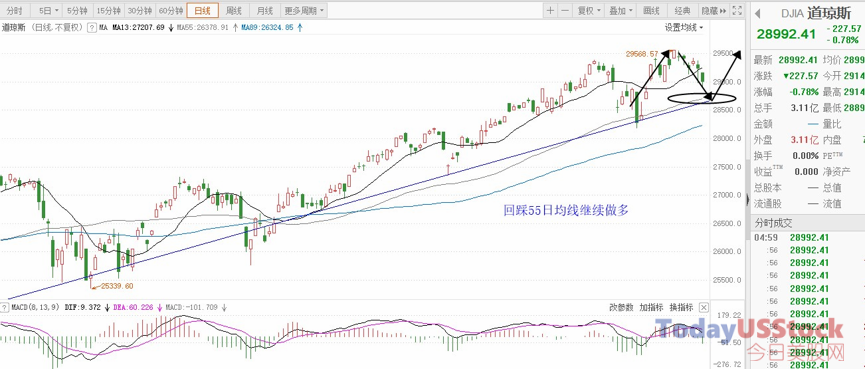Activate the 画线 drawing tool

pos(652,10)
